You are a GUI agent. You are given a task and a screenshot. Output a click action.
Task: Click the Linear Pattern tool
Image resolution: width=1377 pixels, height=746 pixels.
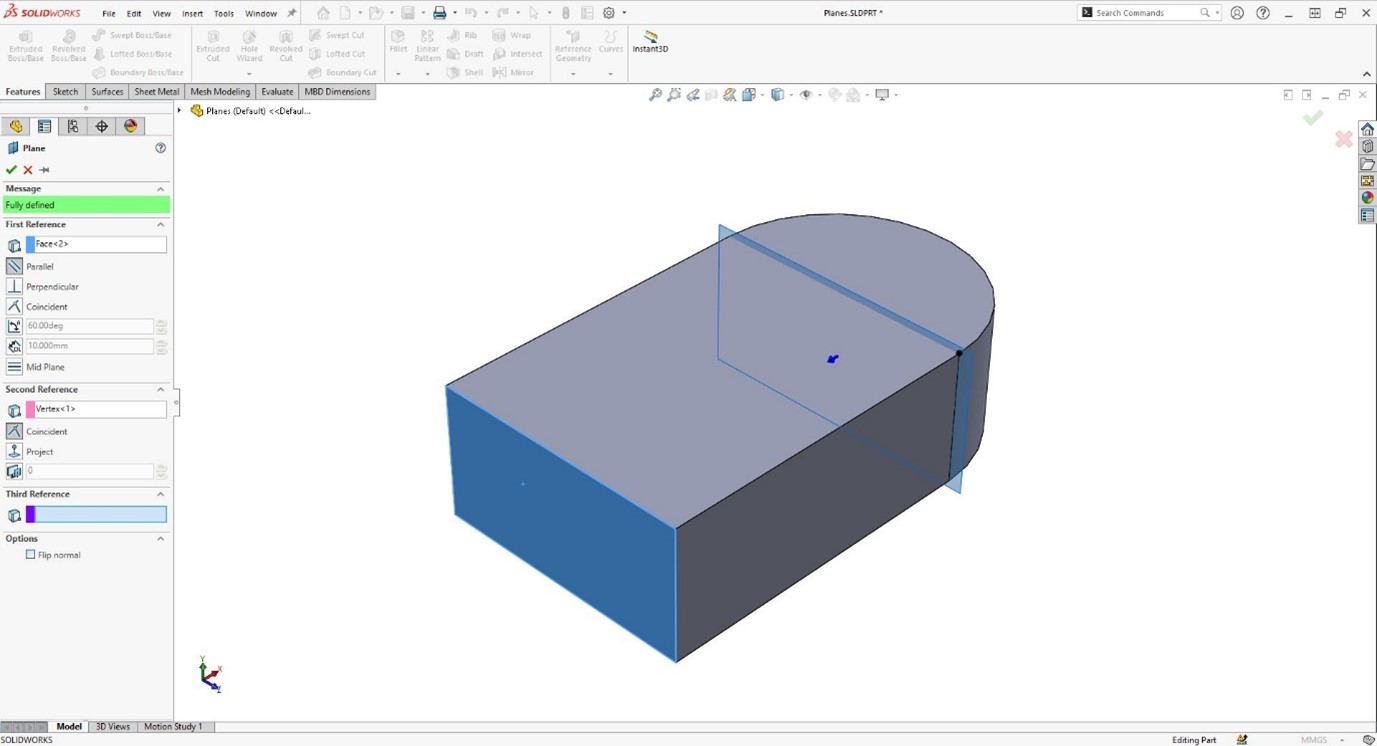pyautogui.click(x=427, y=47)
